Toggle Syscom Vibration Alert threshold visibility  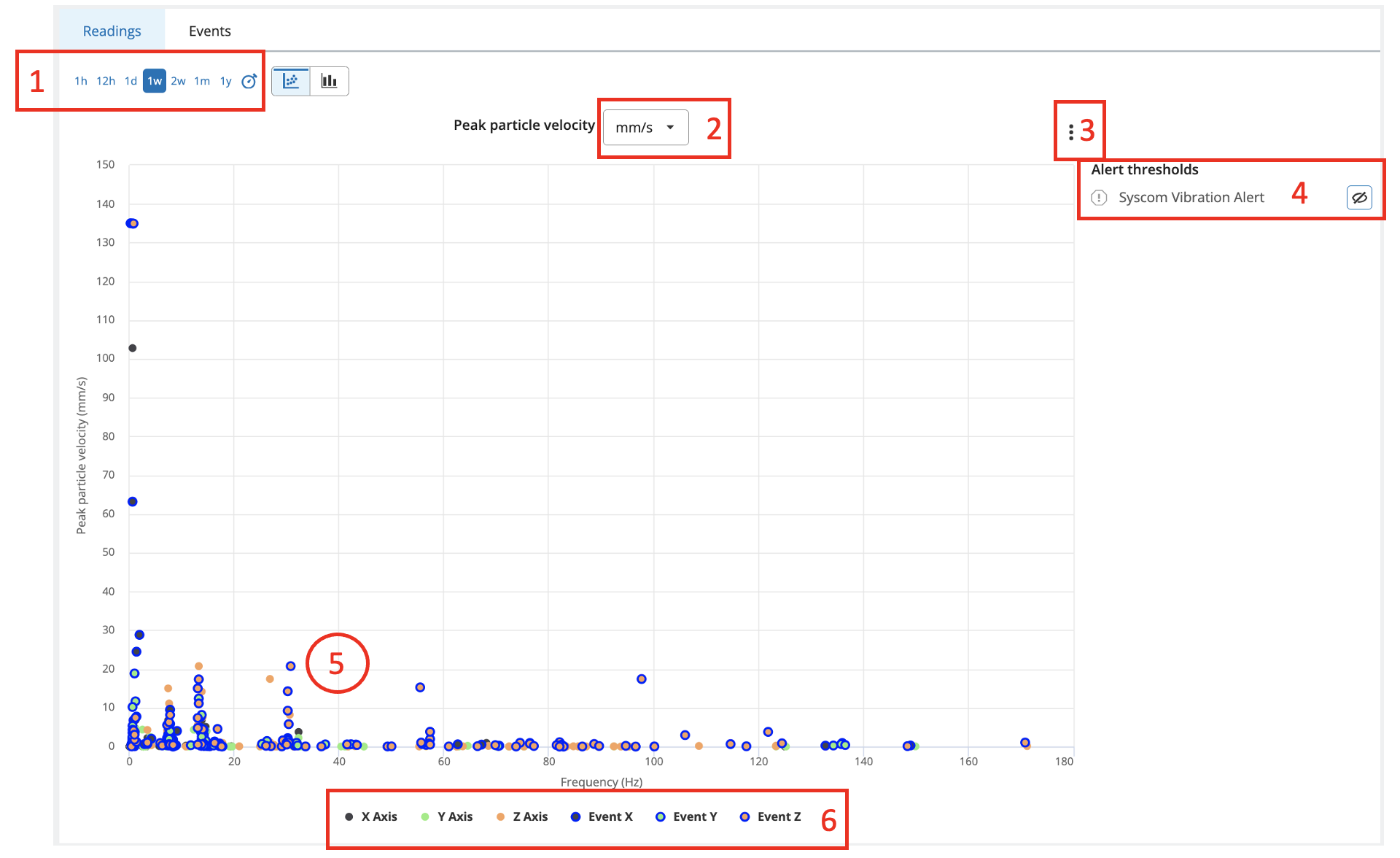[x=1359, y=198]
